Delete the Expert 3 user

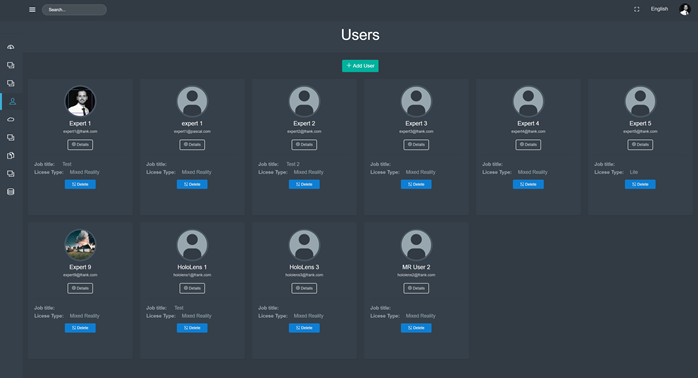pyautogui.click(x=416, y=184)
